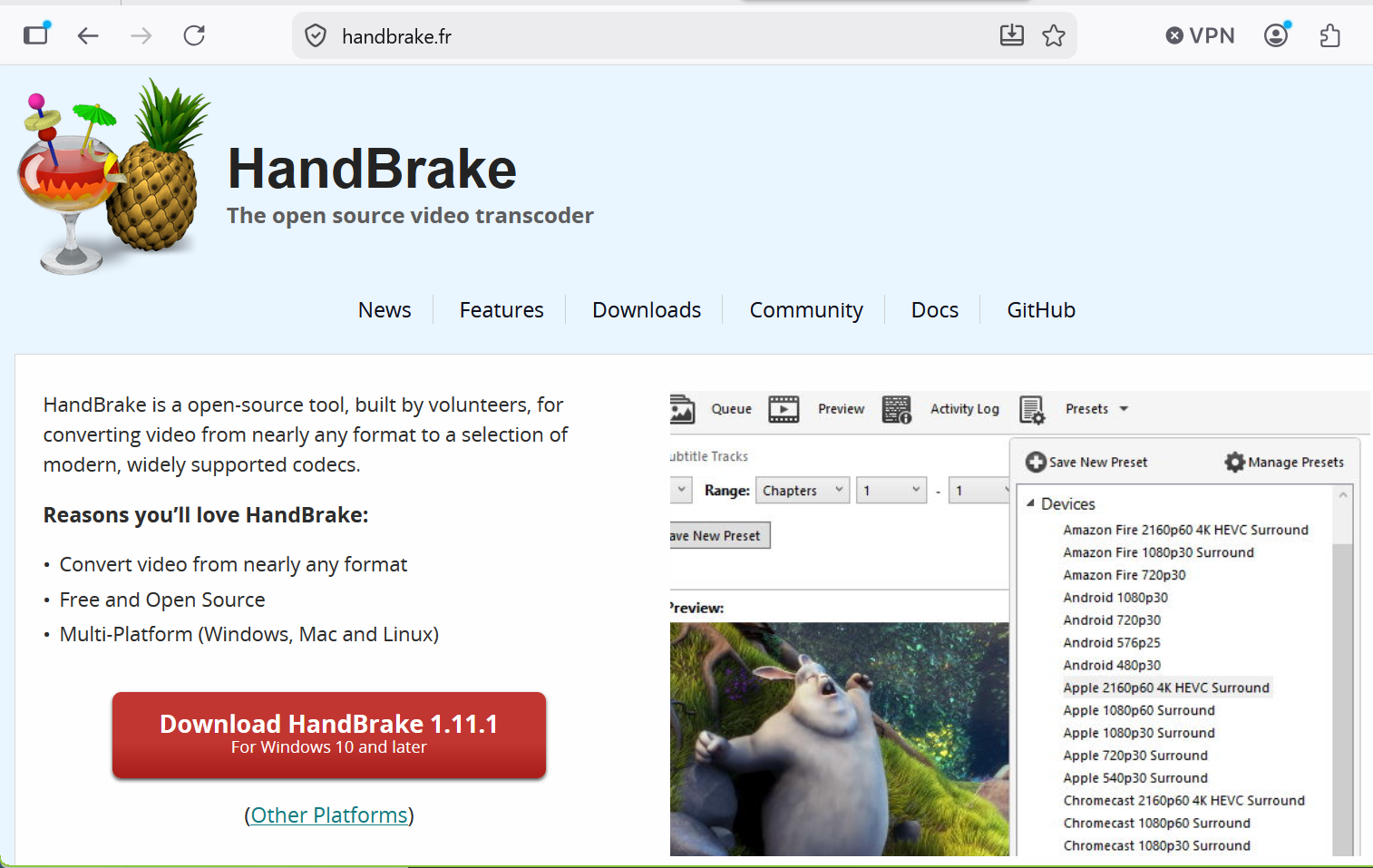The image size is (1373, 868).
Task: Open the Chapters range dropdown
Action: pyautogui.click(x=802, y=491)
